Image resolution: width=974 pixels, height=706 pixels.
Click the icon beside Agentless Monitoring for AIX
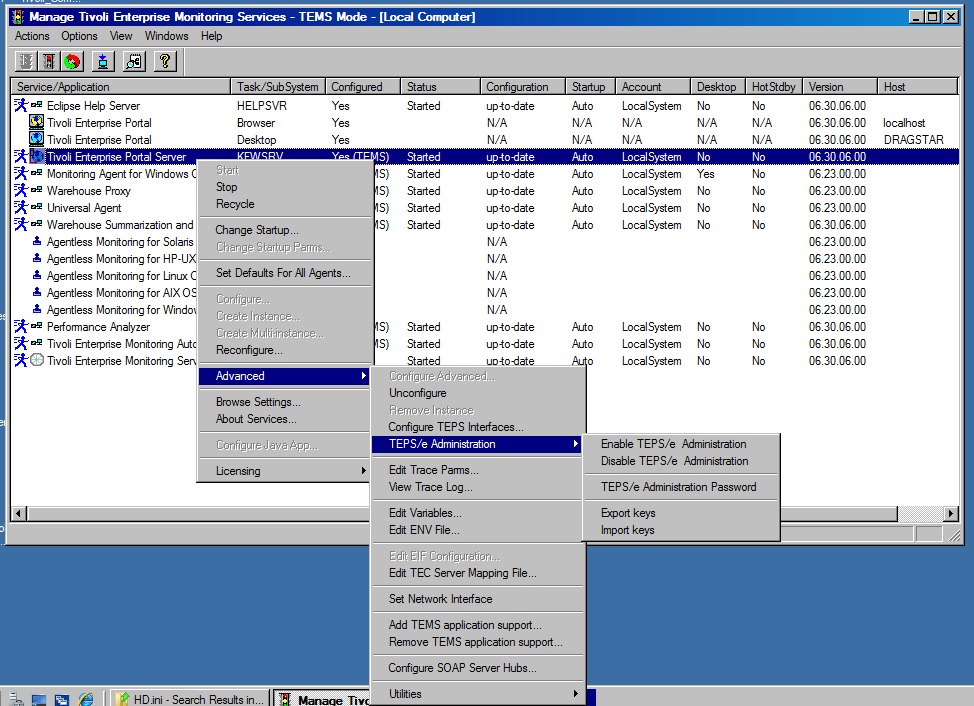[x=37, y=292]
